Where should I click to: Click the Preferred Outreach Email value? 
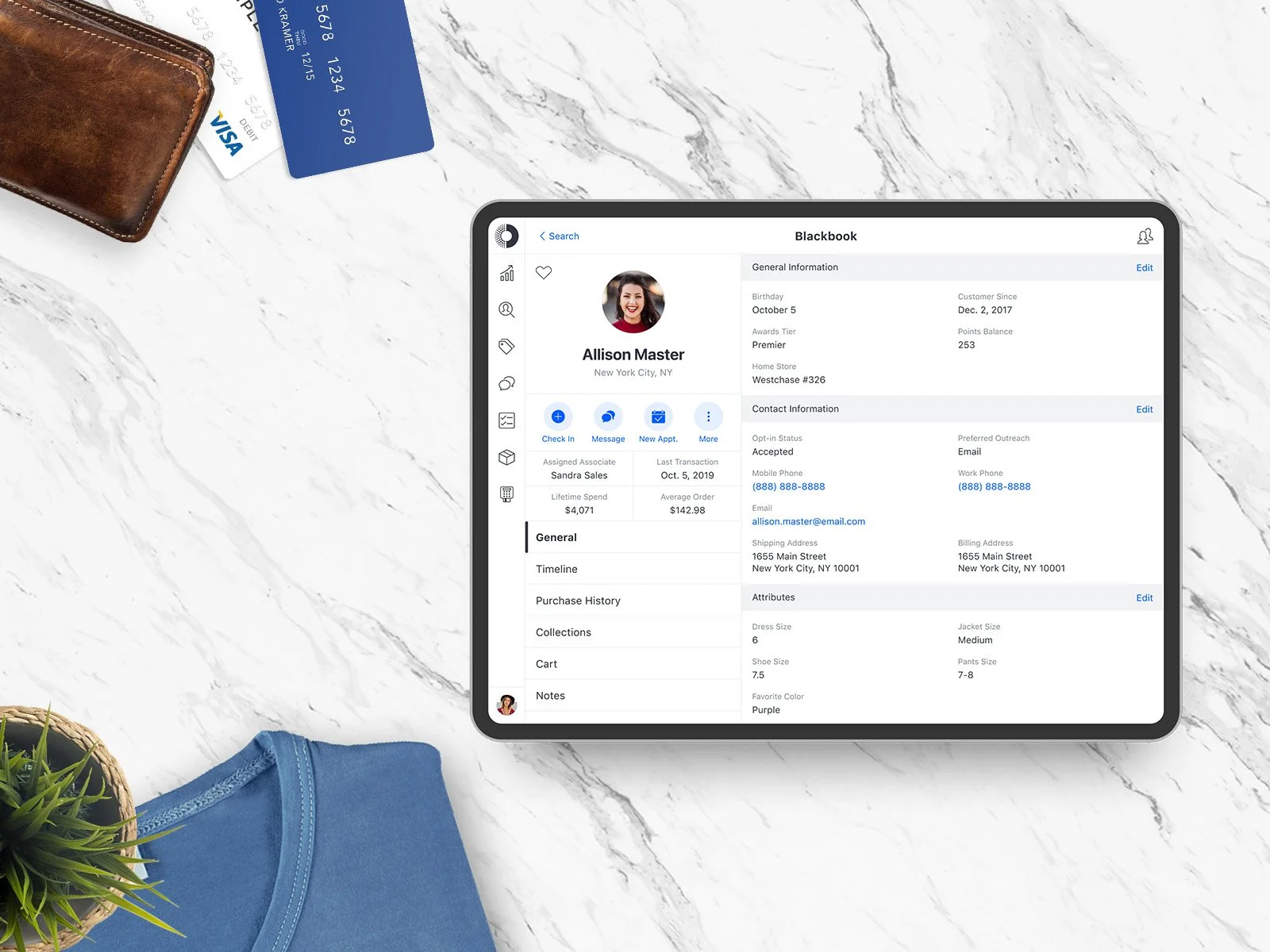coord(969,452)
